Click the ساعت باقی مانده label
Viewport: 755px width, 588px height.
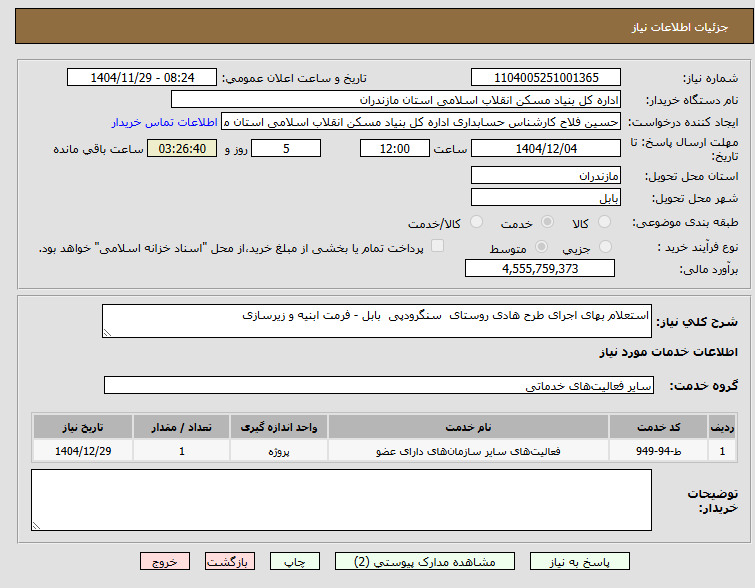[x=98, y=149]
